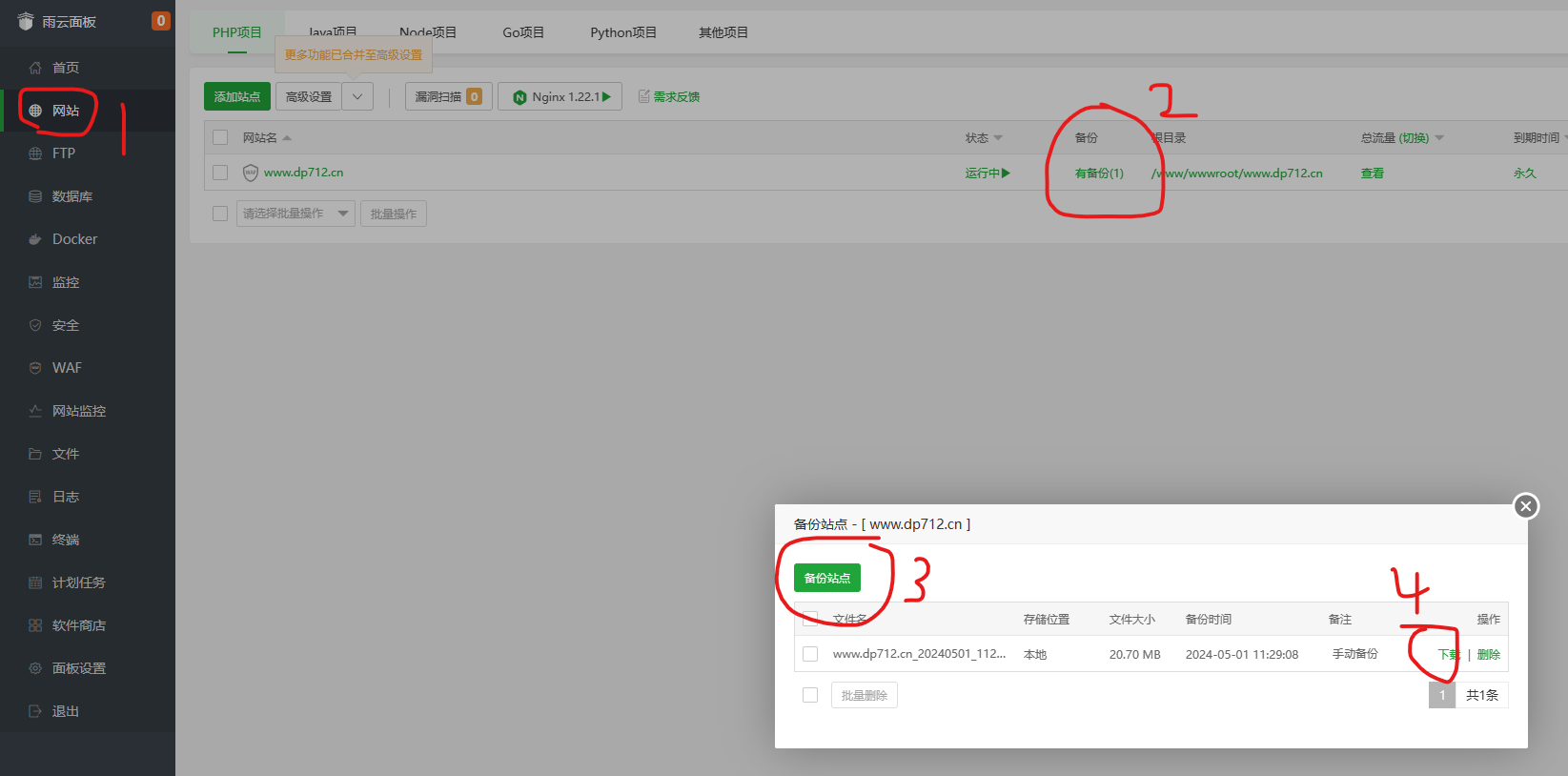Click the 有备份(1) link
This screenshot has width=1568, height=776.
click(x=1099, y=174)
